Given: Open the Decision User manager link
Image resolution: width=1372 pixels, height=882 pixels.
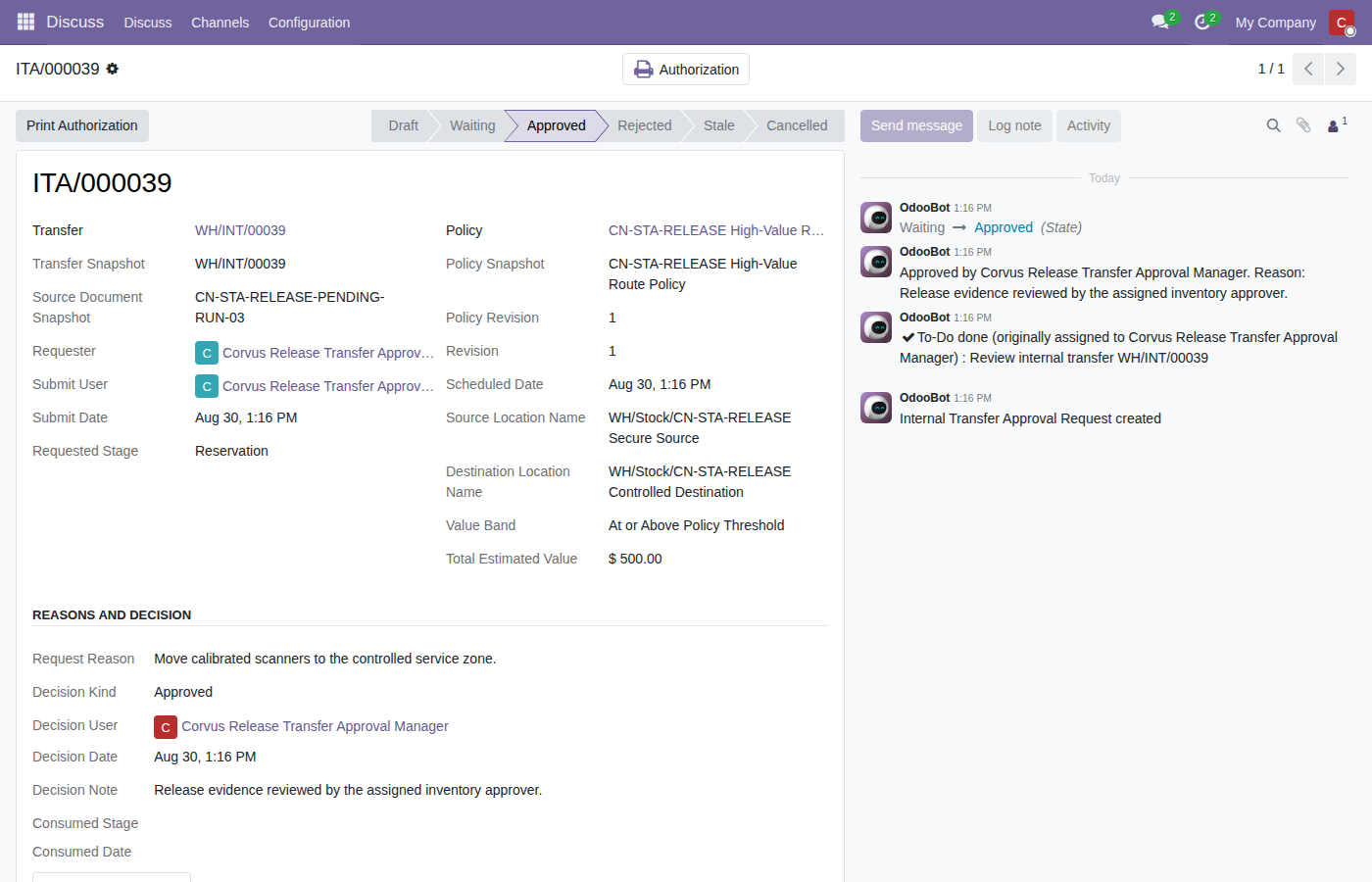Looking at the screenshot, I should [x=315, y=726].
